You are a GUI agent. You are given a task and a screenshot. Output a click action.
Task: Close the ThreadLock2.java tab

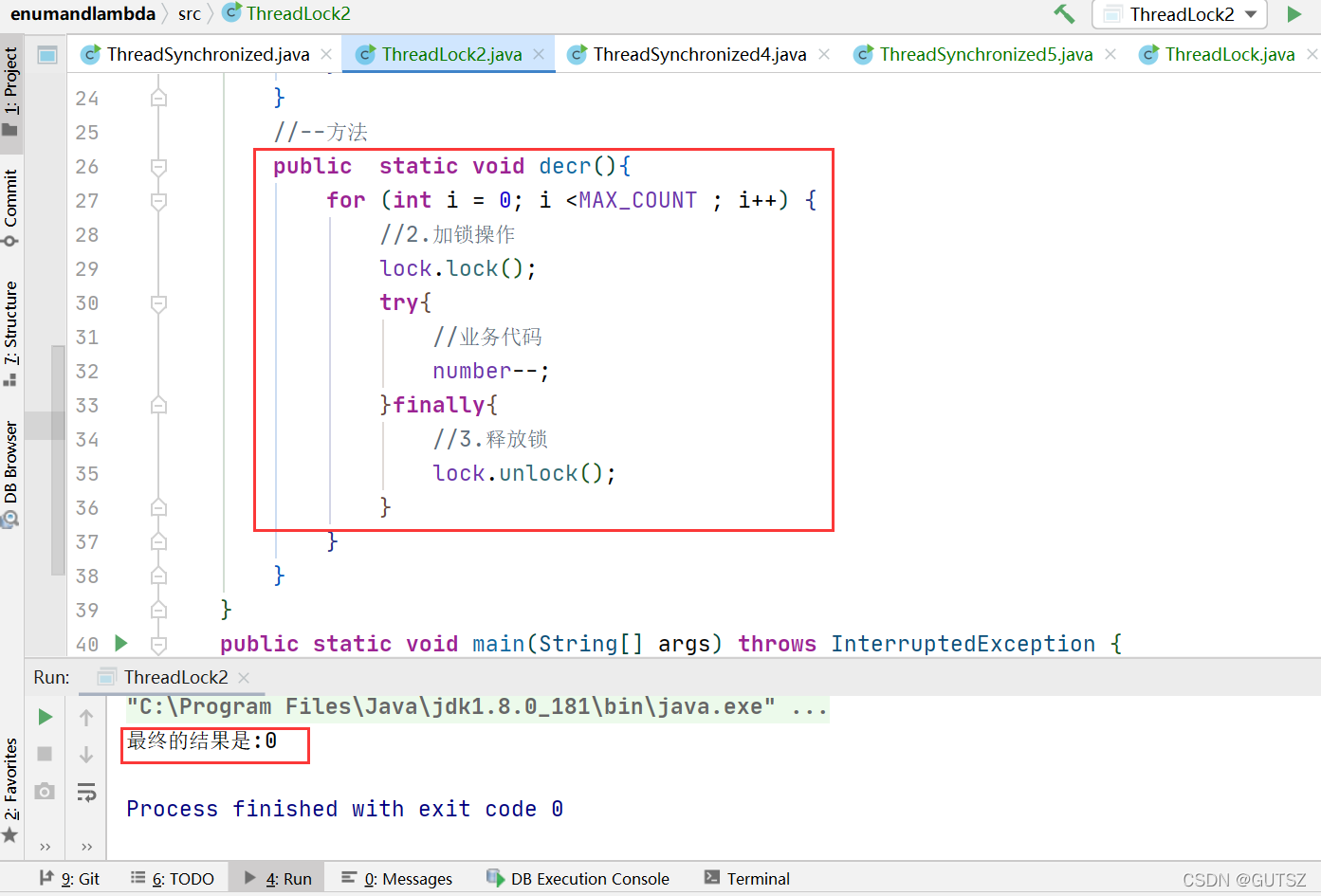click(539, 54)
